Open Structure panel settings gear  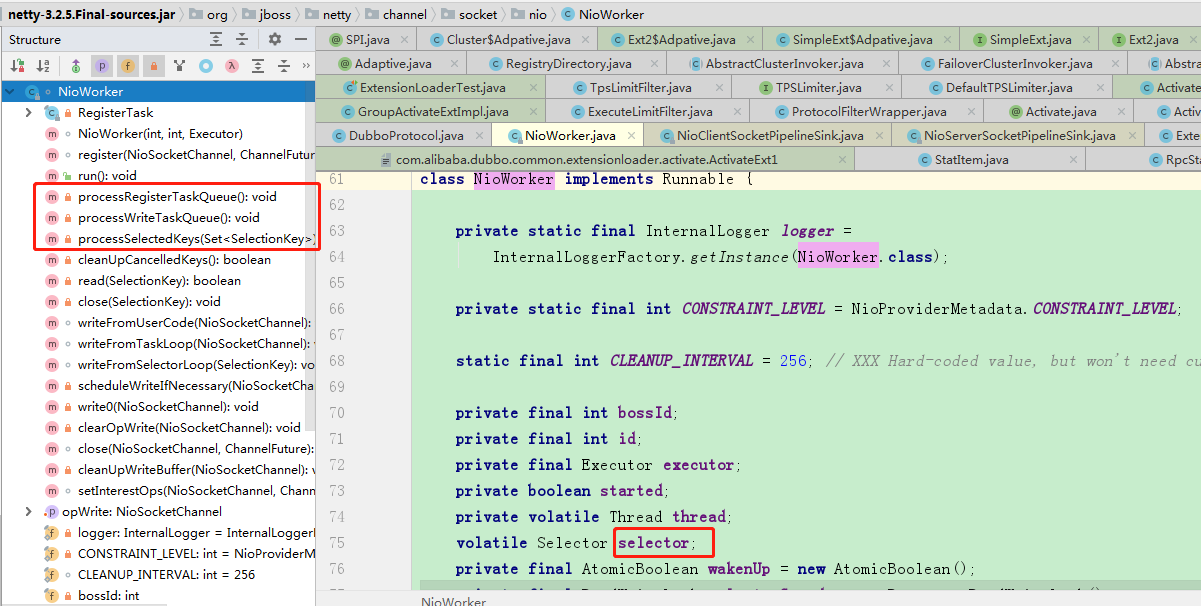click(275, 39)
